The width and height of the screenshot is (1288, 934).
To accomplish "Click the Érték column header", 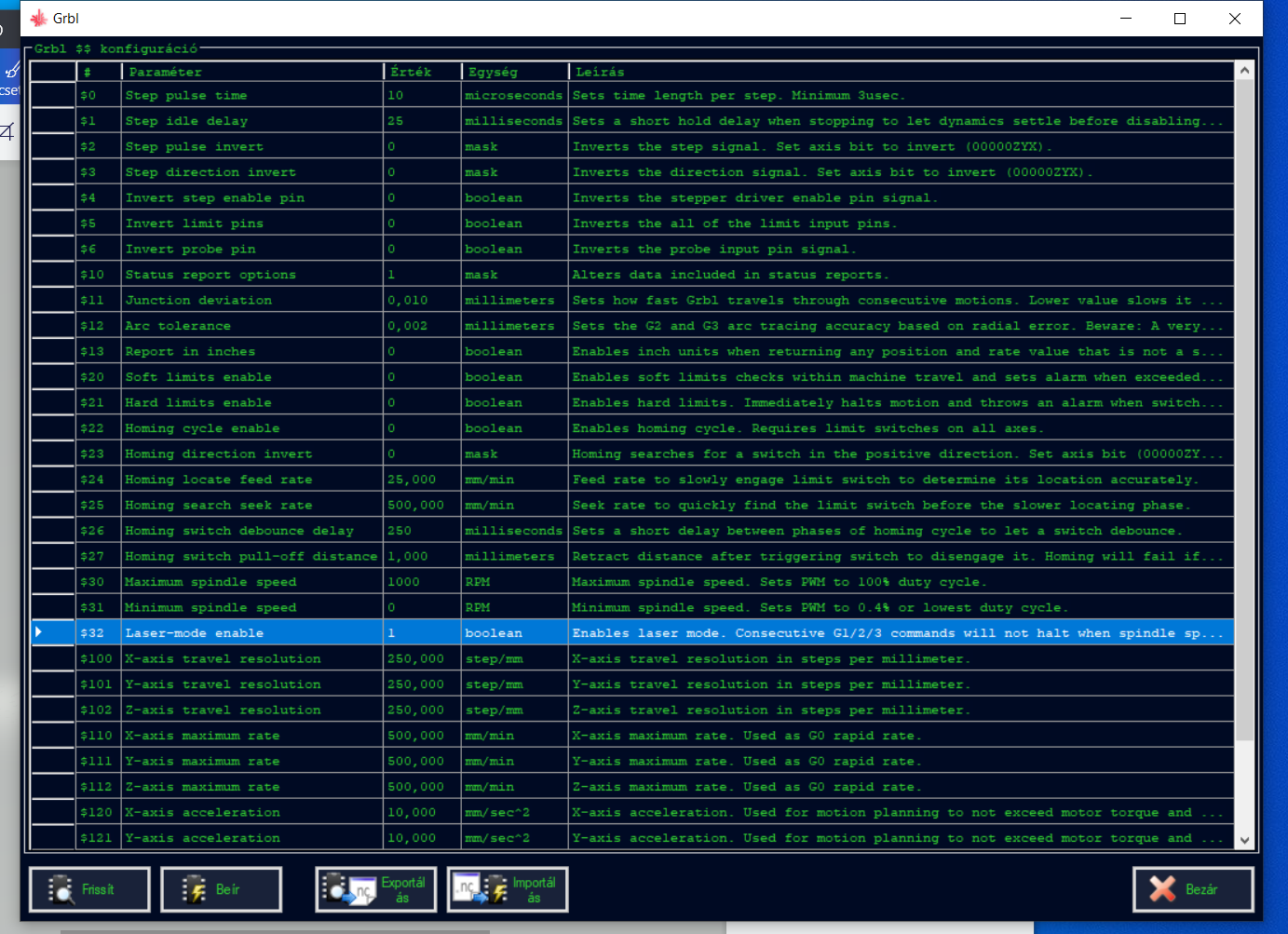I will [x=422, y=72].
